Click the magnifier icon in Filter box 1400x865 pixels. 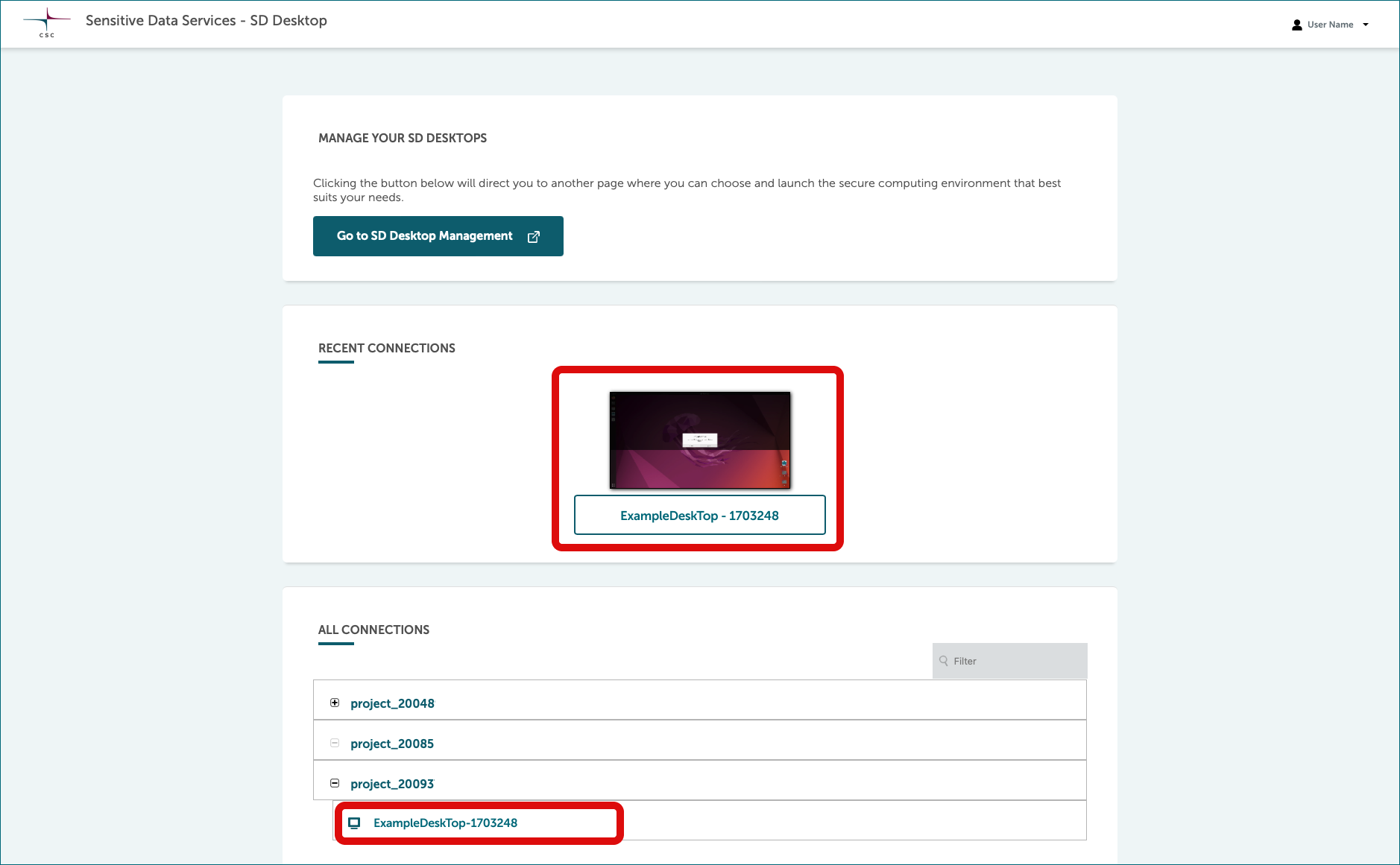point(944,661)
